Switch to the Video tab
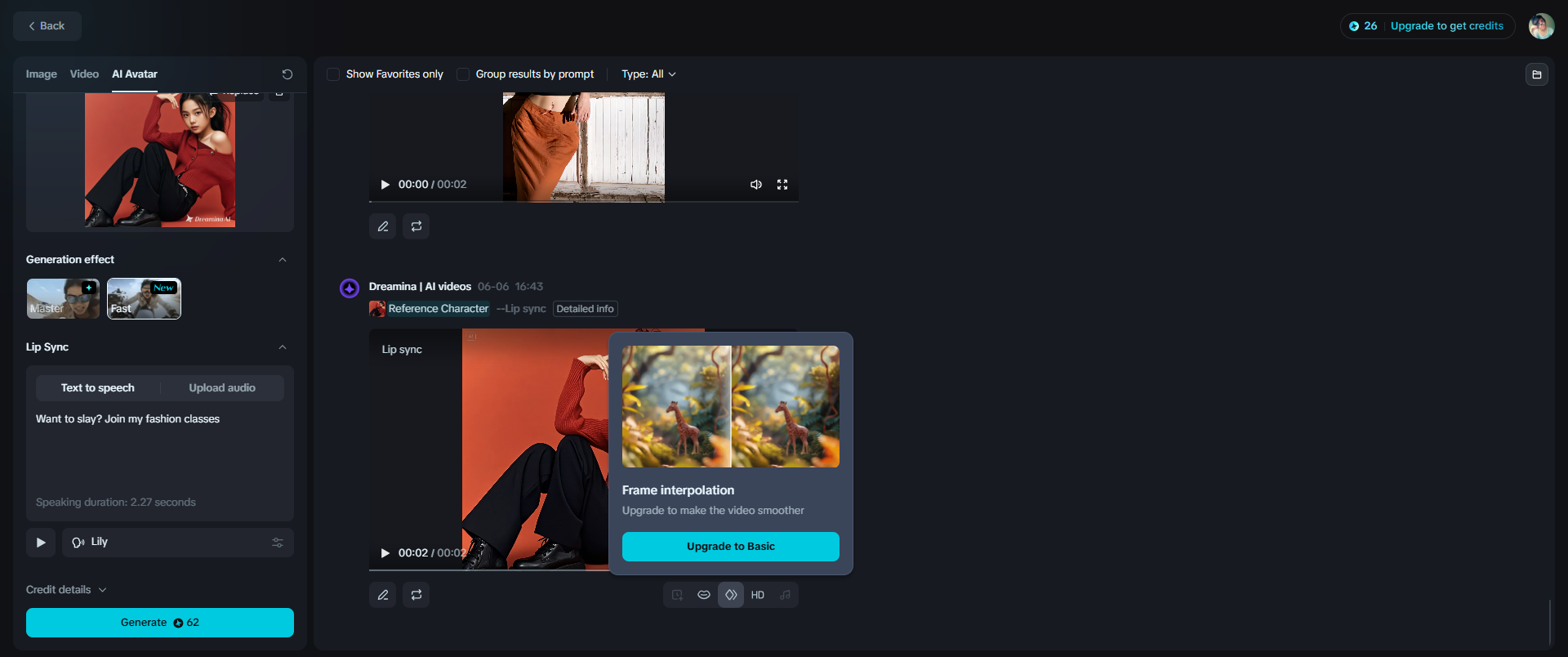 coord(84,74)
